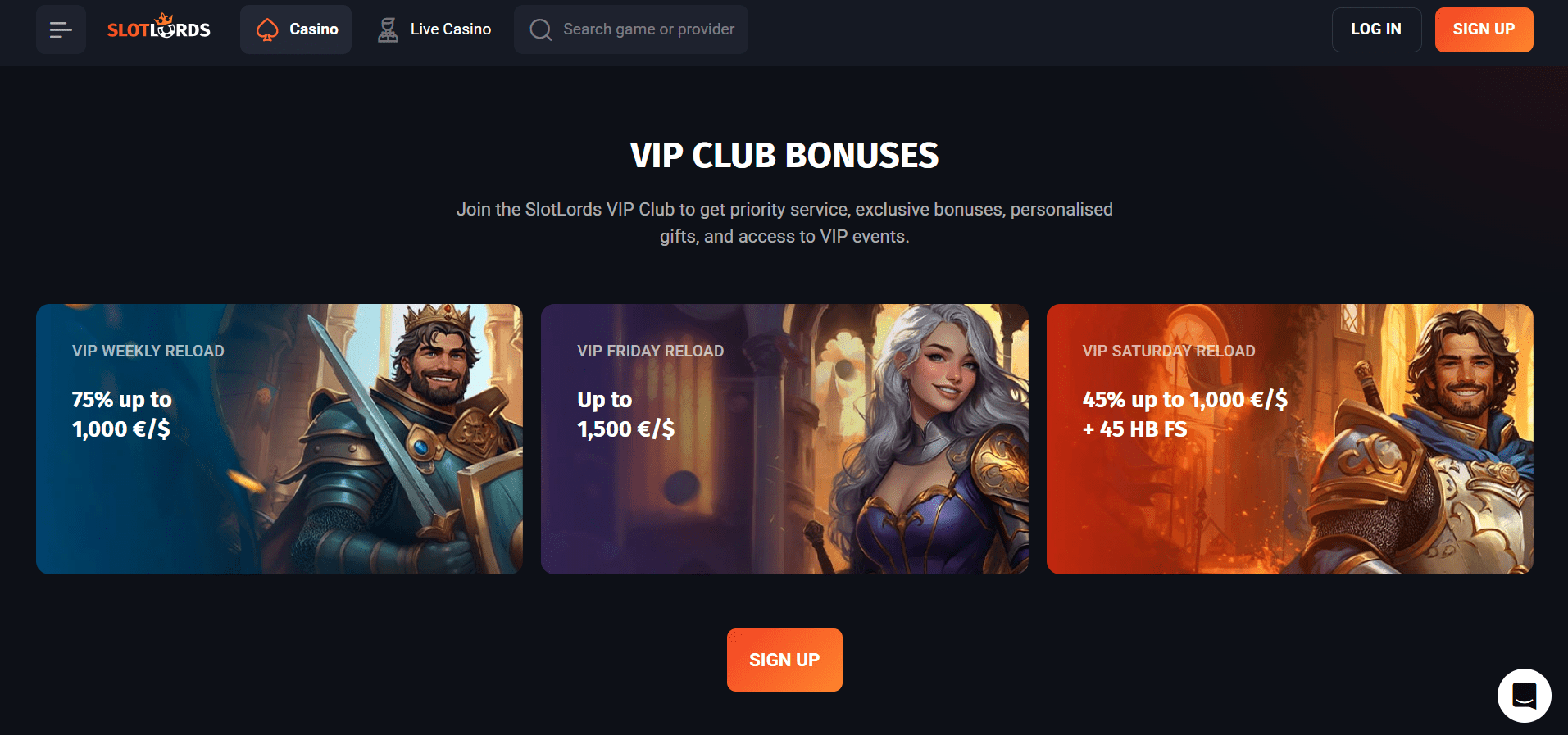Viewport: 1568px width, 735px height.
Task: Click the spade Casino icon
Action: coord(267,30)
